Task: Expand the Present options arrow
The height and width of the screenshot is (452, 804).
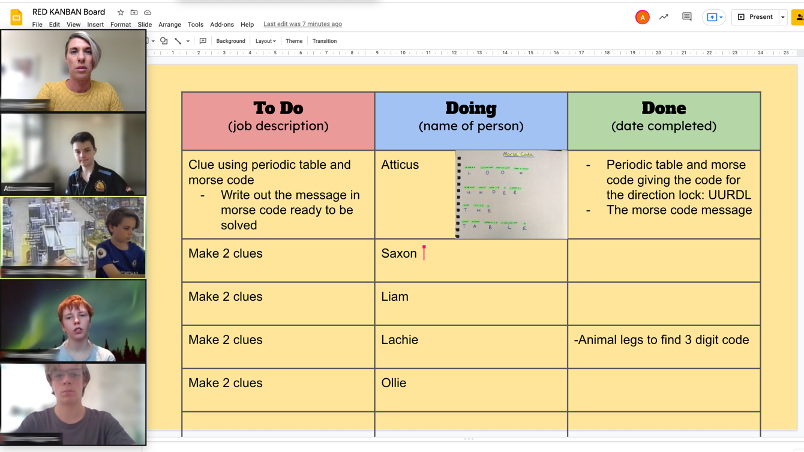Action: point(782,17)
